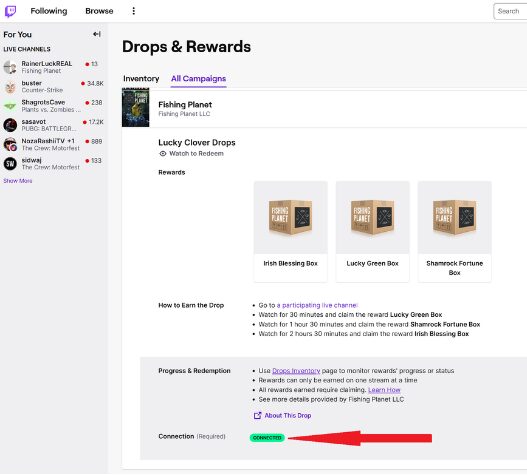Click the Lucky Green Box label
Screen dimensions: 527x475
coord(373,264)
